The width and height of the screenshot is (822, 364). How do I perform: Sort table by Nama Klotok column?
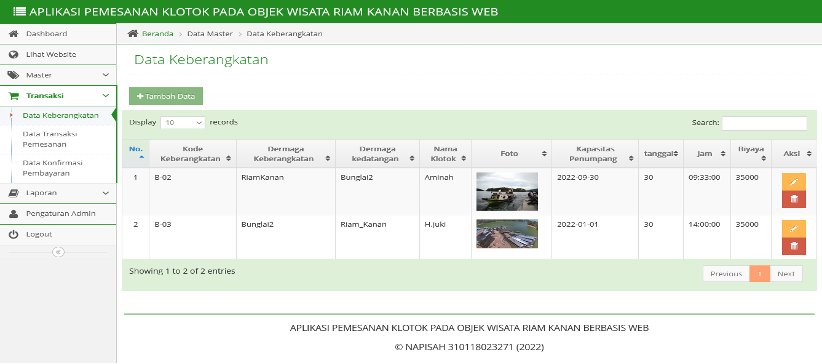click(x=445, y=154)
